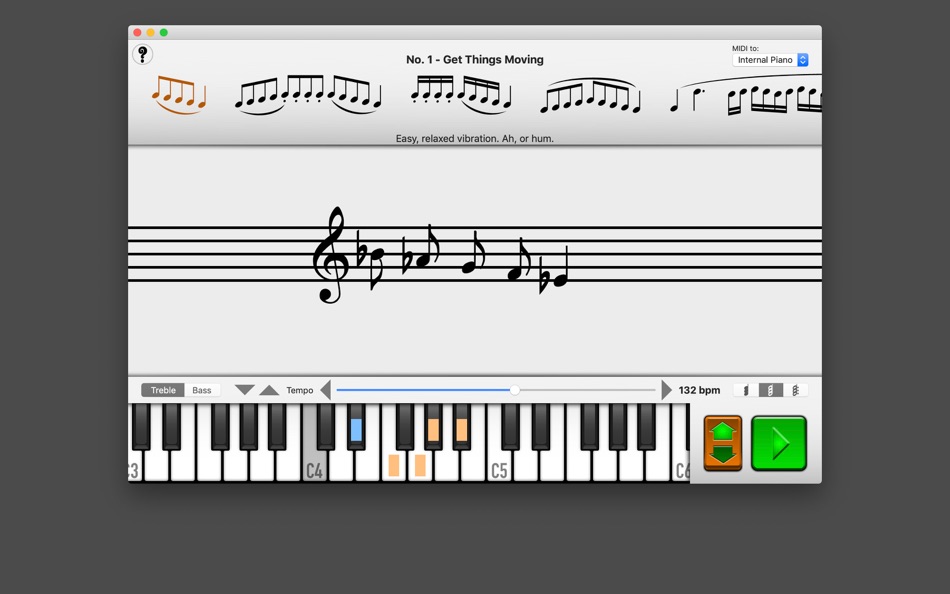Open the MIDI to output dropdown
The height and width of the screenshot is (594, 950).
tap(770, 60)
